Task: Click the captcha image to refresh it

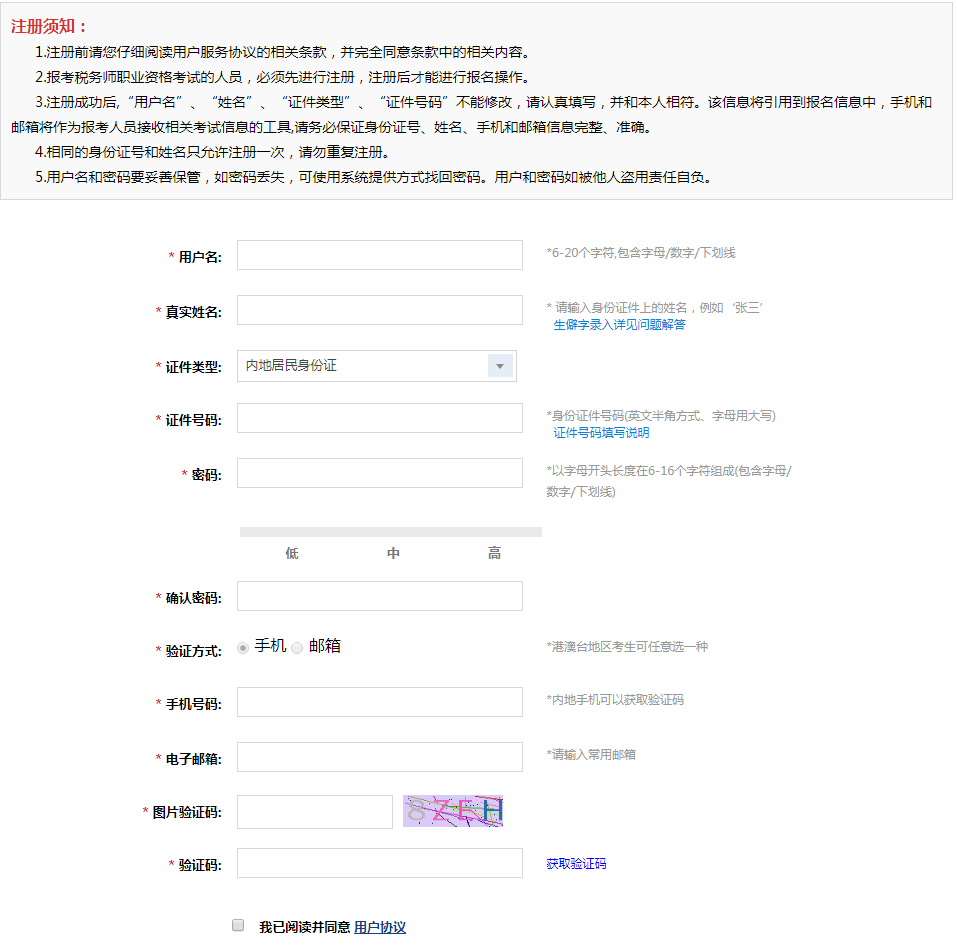Action: [451, 811]
